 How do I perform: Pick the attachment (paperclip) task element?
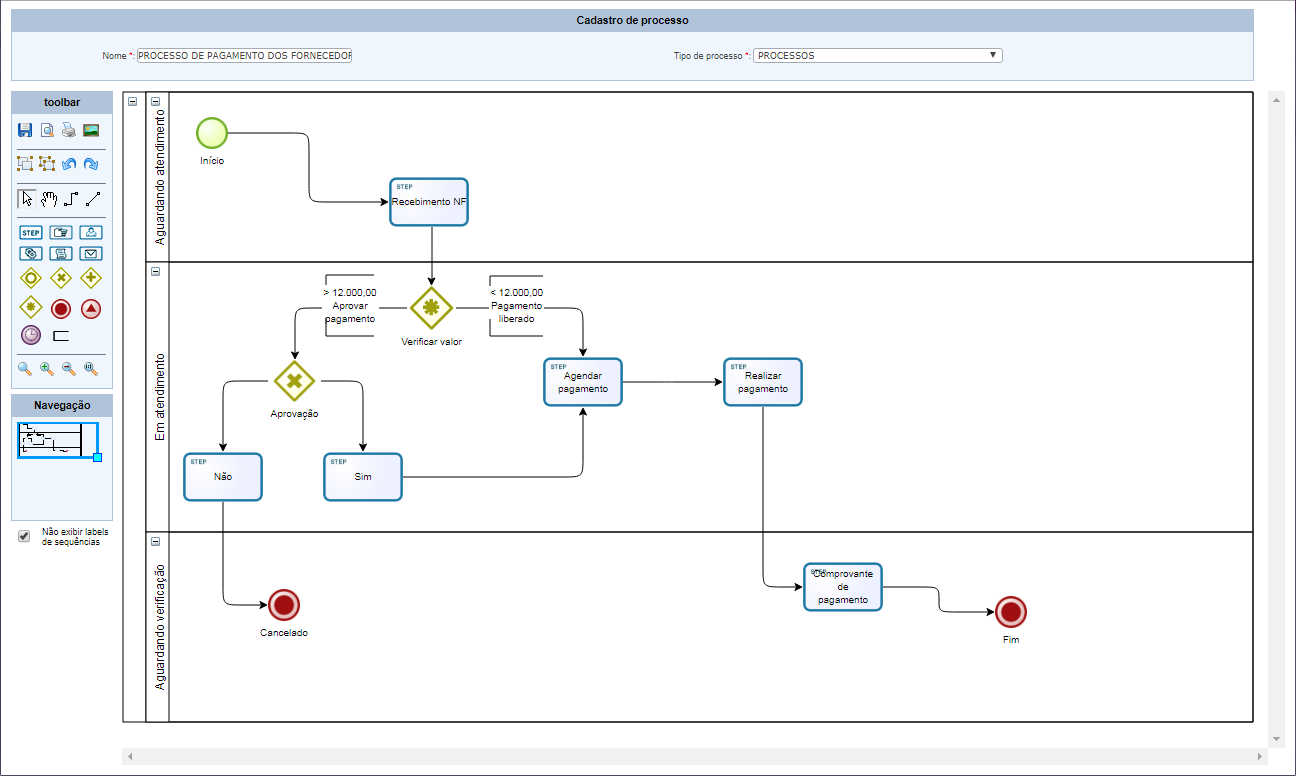[31, 254]
